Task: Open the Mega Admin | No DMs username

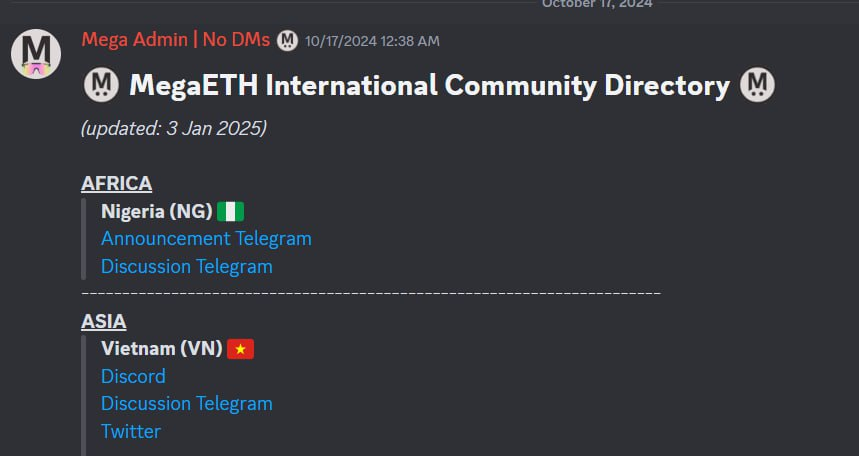Action: [175, 40]
